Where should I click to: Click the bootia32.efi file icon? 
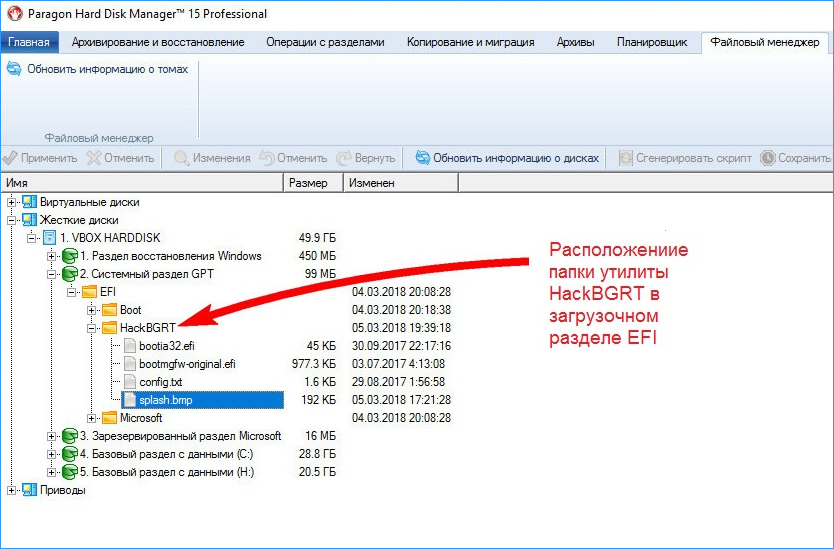click(x=130, y=346)
